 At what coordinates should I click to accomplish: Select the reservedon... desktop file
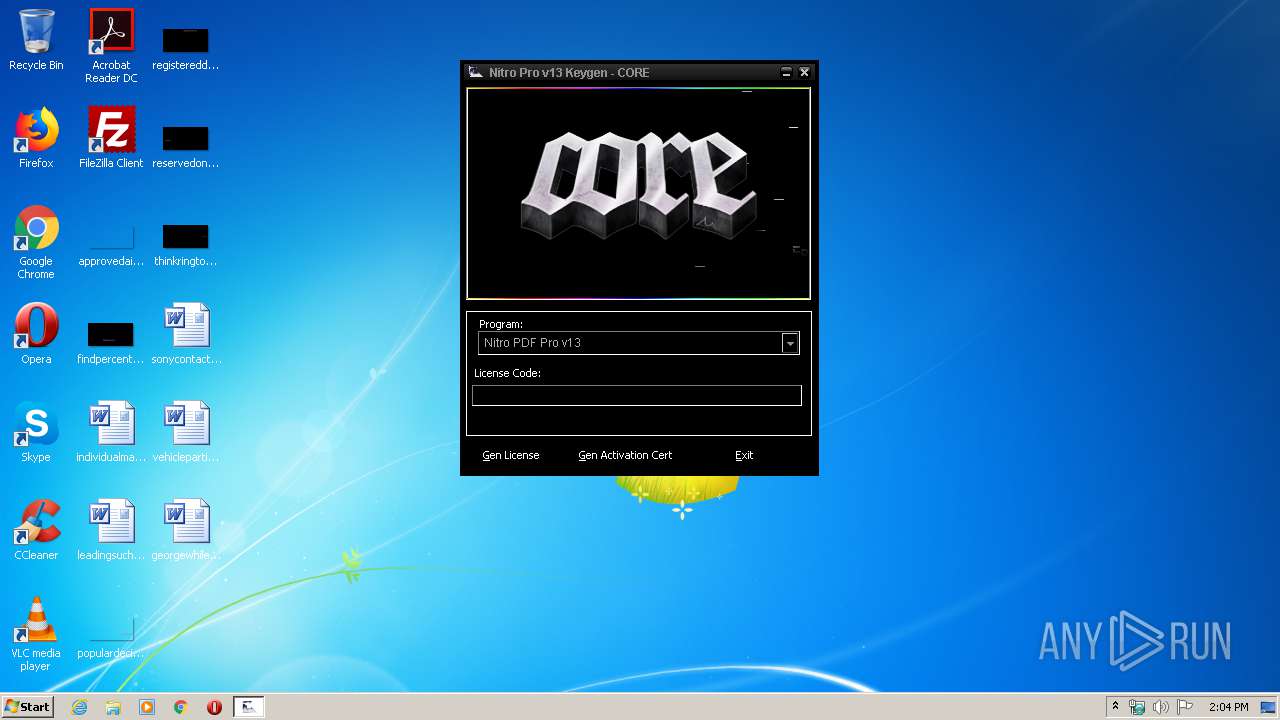coord(186,144)
